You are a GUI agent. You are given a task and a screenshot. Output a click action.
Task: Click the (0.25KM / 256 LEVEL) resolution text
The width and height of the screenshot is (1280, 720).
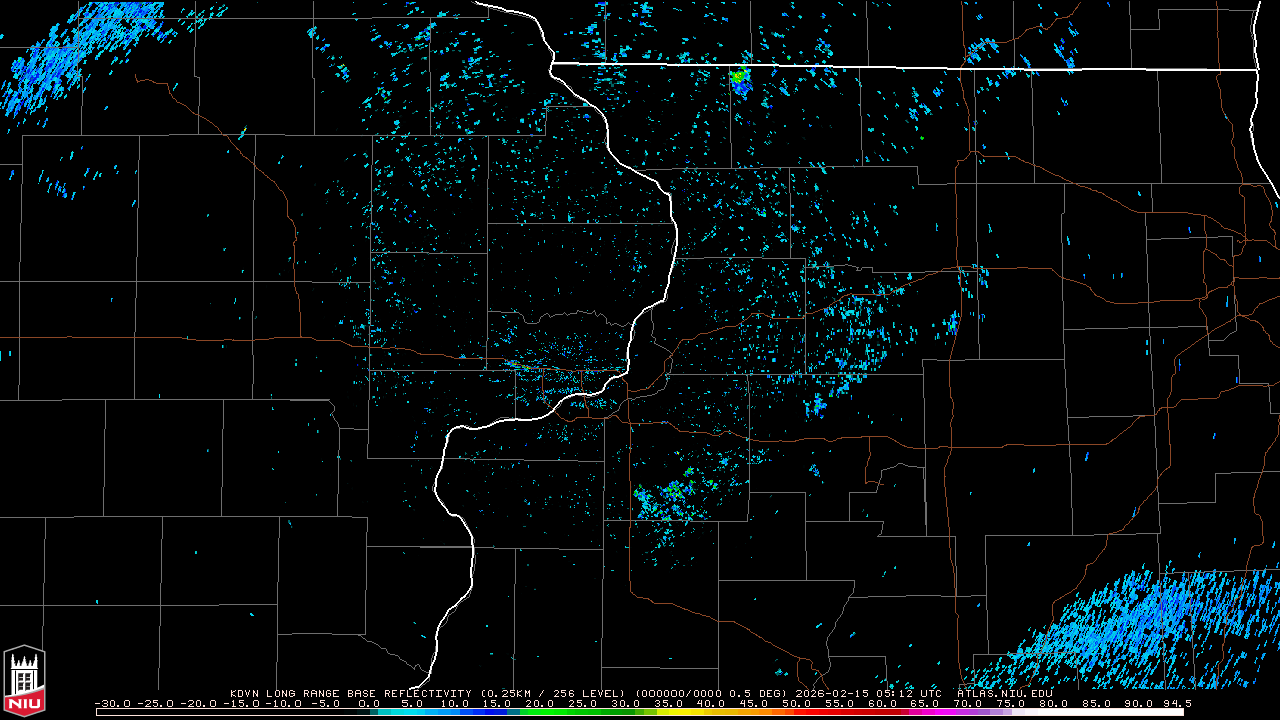(x=553, y=693)
